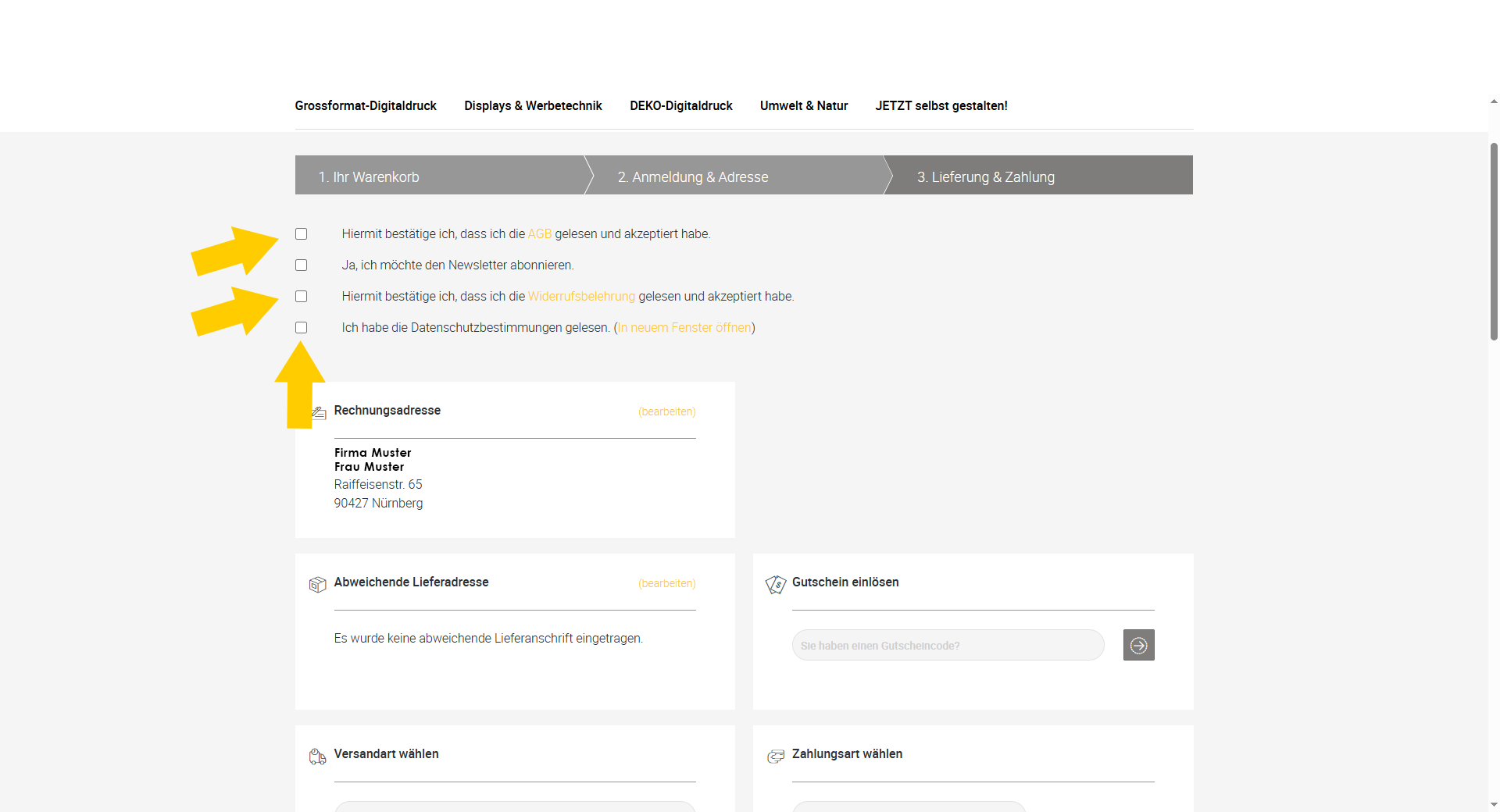The width and height of the screenshot is (1500, 812).
Task: Open the DEKO-Digitaldruck menu
Action: tap(680, 106)
